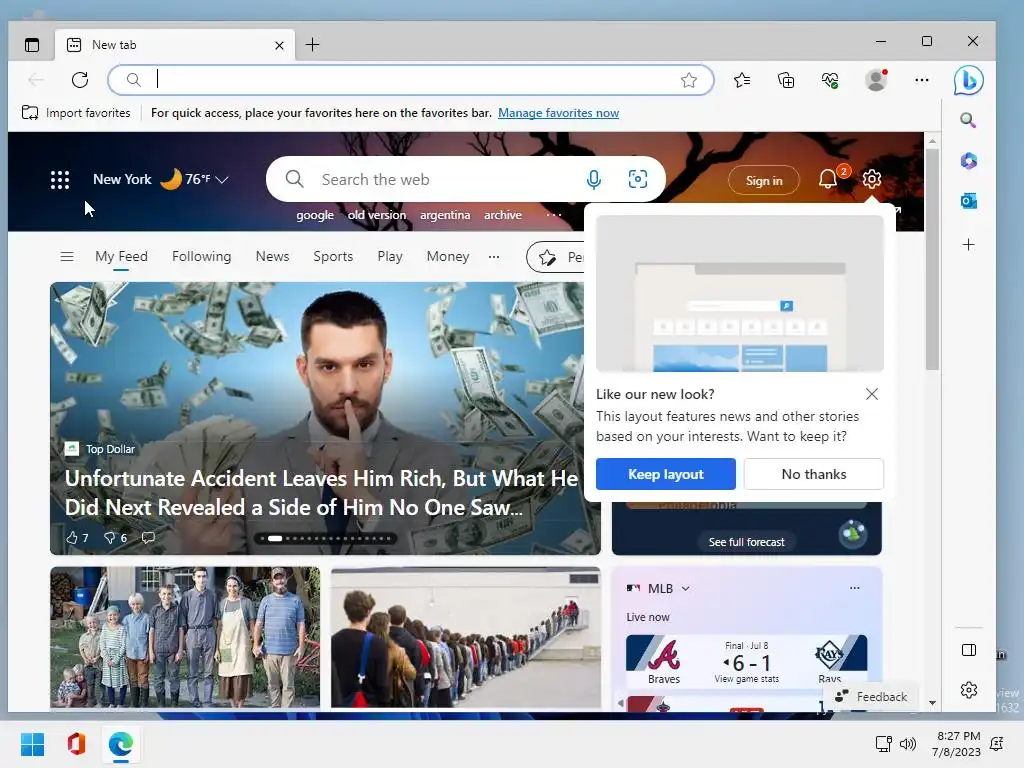Viewport: 1024px width, 768px height.
Task: Open the profile avatar icon
Action: coord(876,80)
